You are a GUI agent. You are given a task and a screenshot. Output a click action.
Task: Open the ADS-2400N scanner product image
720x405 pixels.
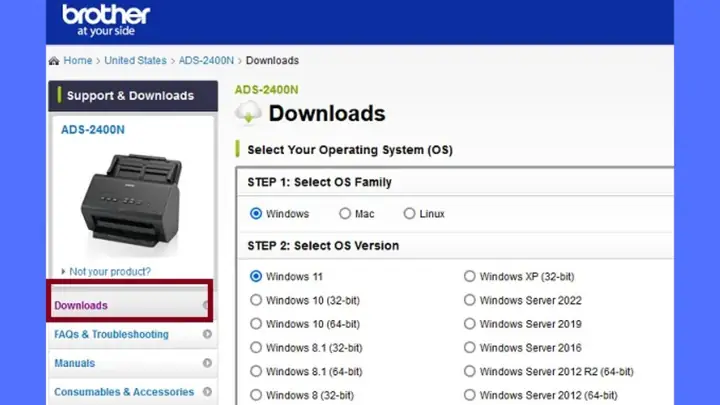tap(132, 203)
